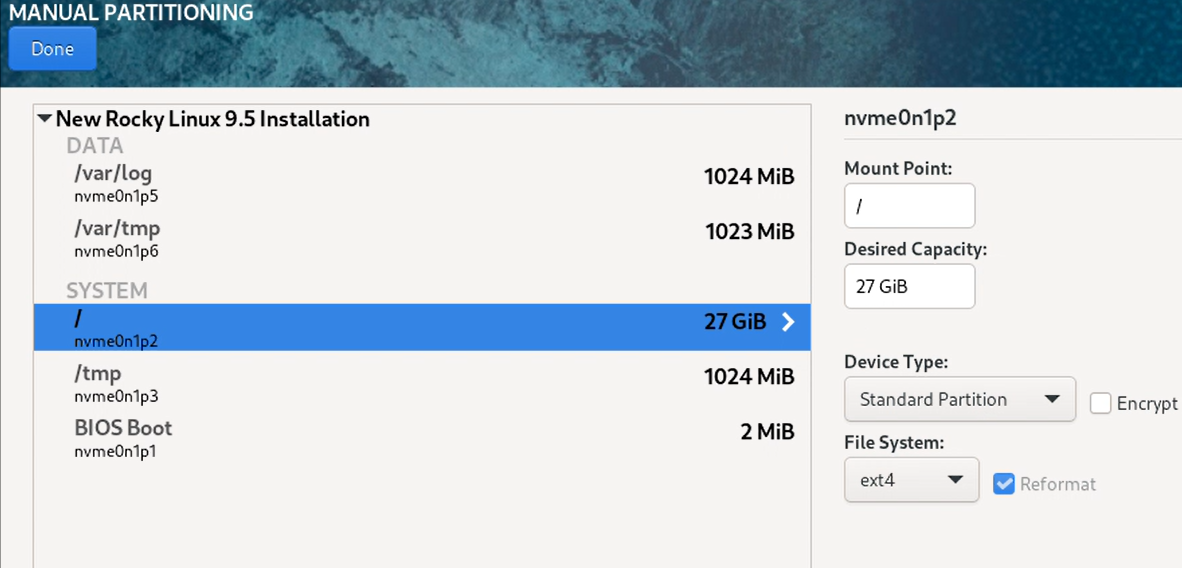Click the DATA section header
The image size is (1182, 568).
pyautogui.click(x=95, y=146)
